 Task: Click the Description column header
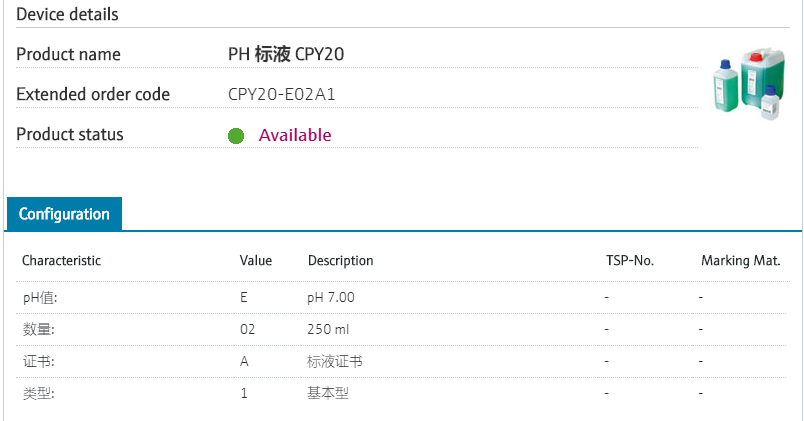pyautogui.click(x=341, y=261)
